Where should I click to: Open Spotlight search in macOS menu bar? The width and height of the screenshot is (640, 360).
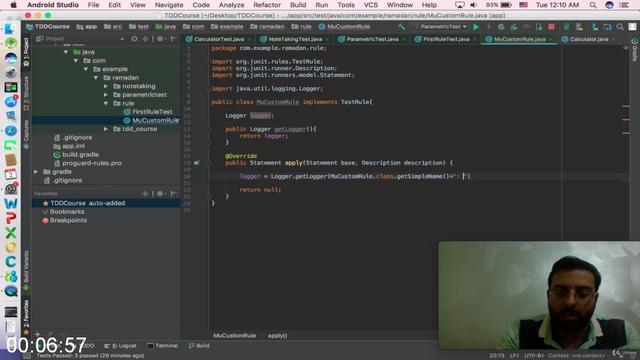pyautogui.click(x=593, y=5)
